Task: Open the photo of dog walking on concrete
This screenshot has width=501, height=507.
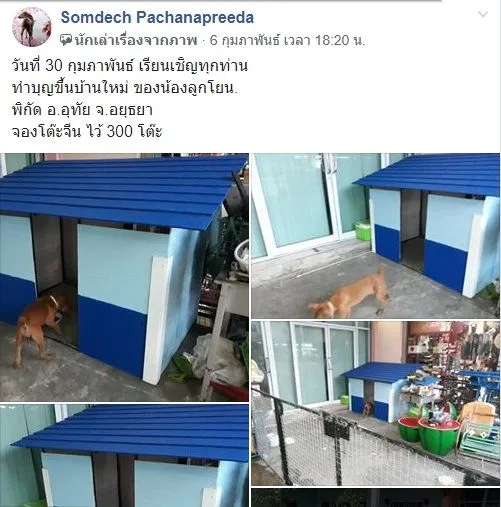Action: pyautogui.click(x=376, y=236)
